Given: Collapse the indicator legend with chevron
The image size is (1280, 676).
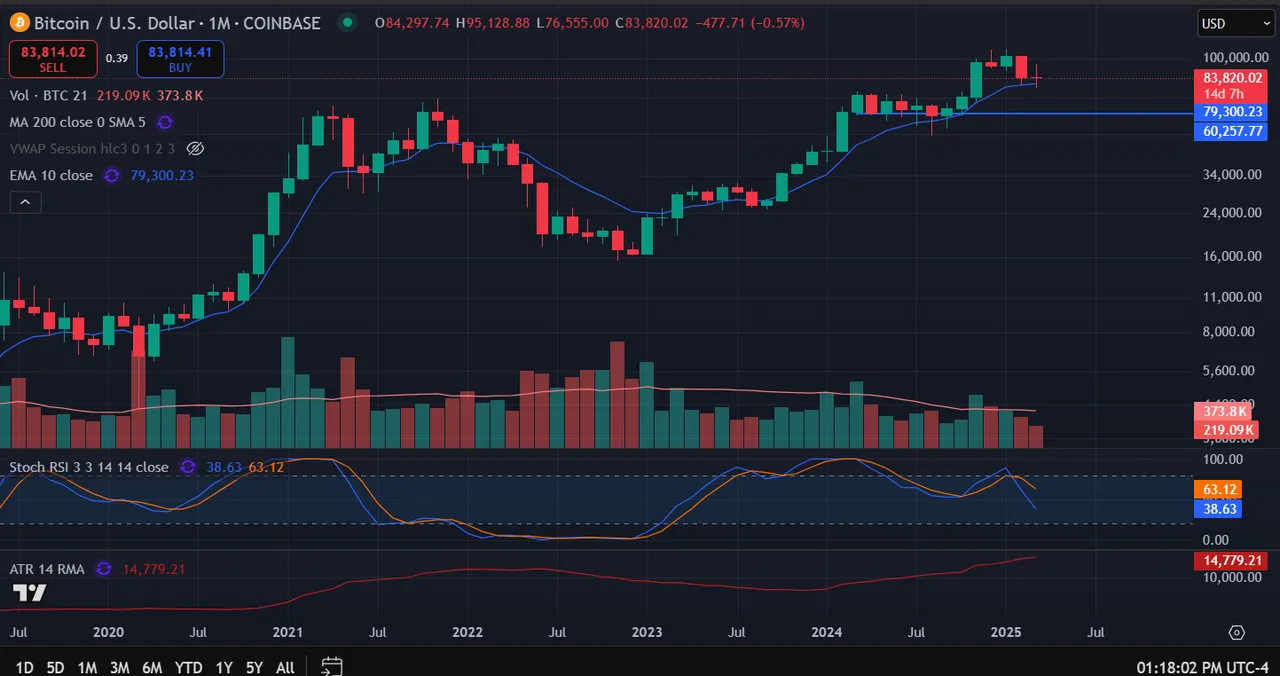Looking at the screenshot, I should 25,202.
